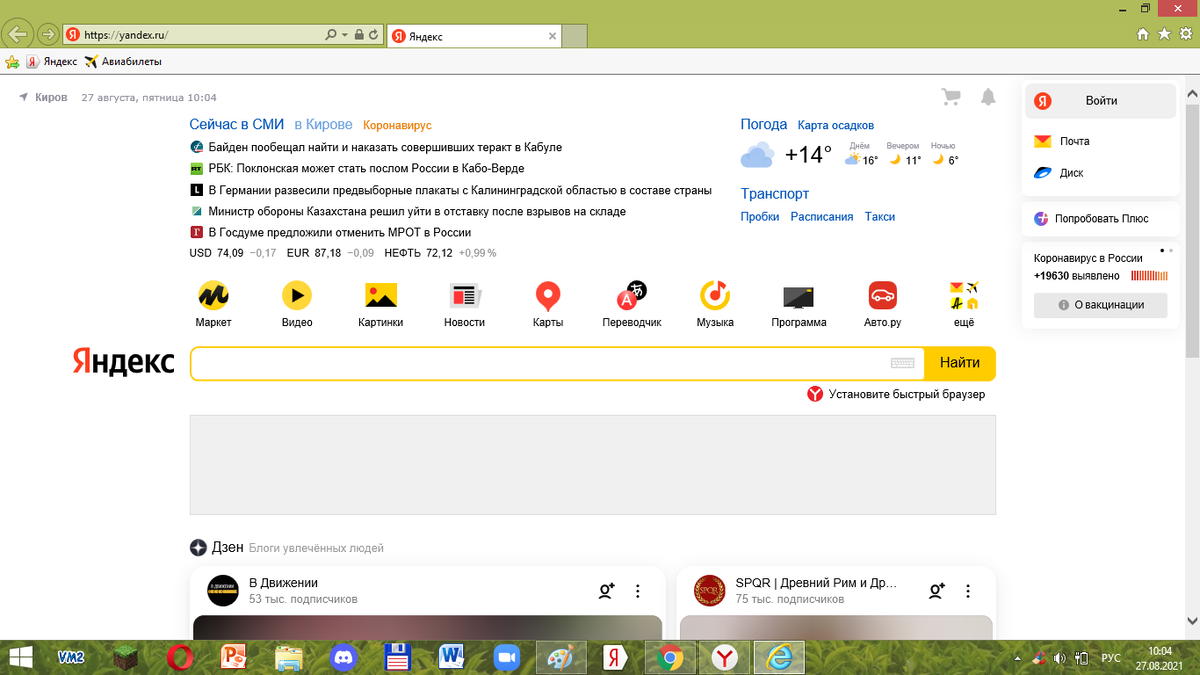The image size is (1200, 675).
Task: Subscribe to В Движении channel icon
Action: (x=606, y=591)
